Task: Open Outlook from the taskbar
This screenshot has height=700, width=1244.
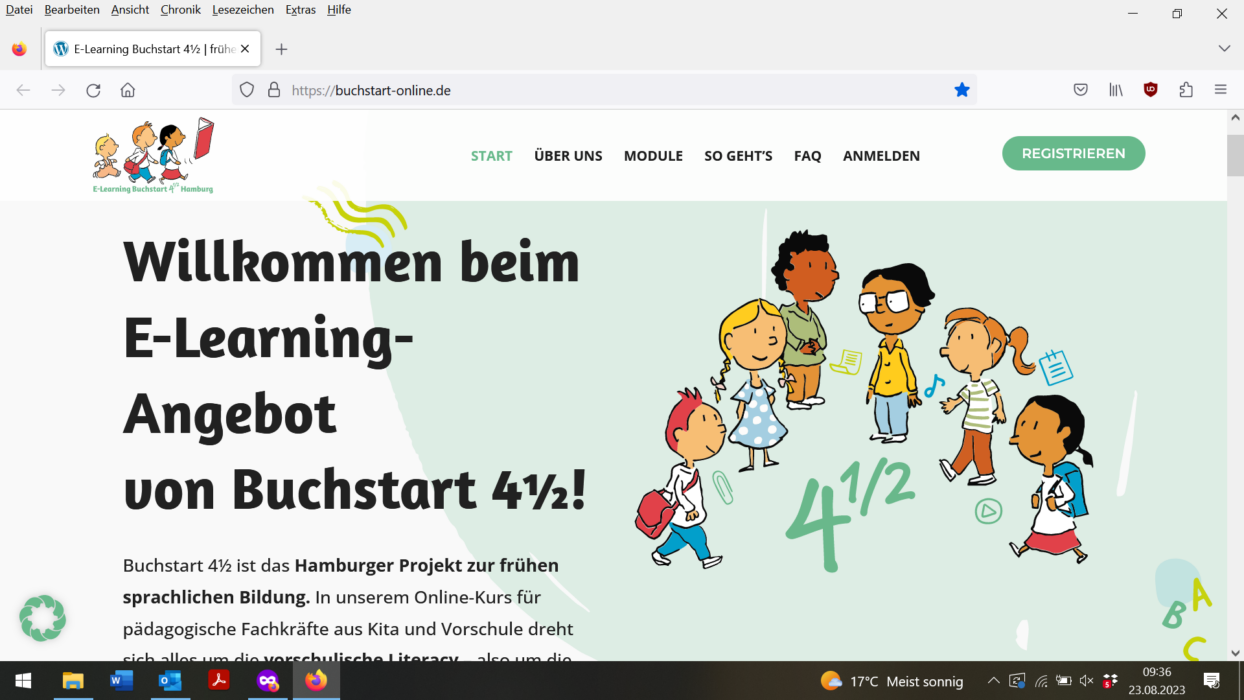Action: click(x=170, y=681)
